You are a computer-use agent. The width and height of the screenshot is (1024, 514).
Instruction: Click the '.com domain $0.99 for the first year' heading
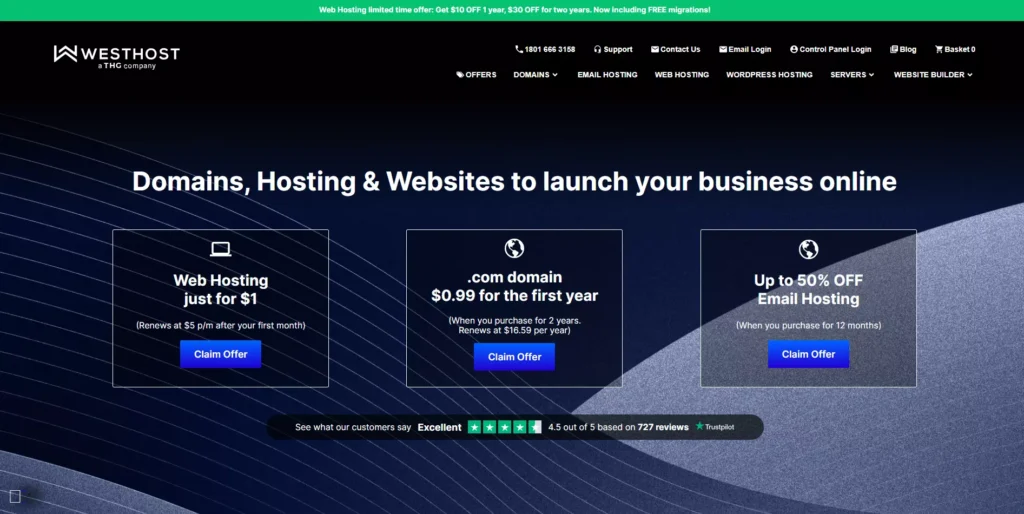click(515, 286)
